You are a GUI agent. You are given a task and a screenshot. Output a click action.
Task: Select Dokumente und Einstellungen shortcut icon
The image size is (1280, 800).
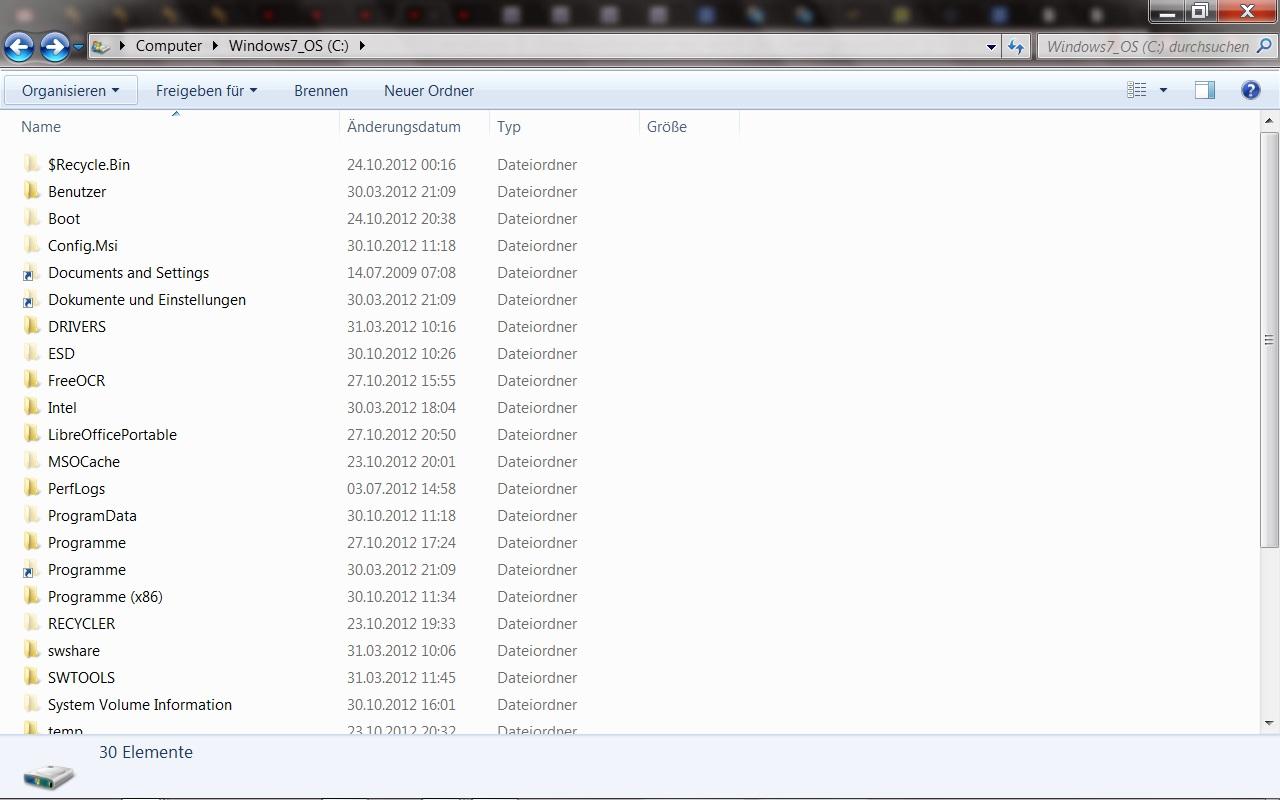tap(32, 299)
